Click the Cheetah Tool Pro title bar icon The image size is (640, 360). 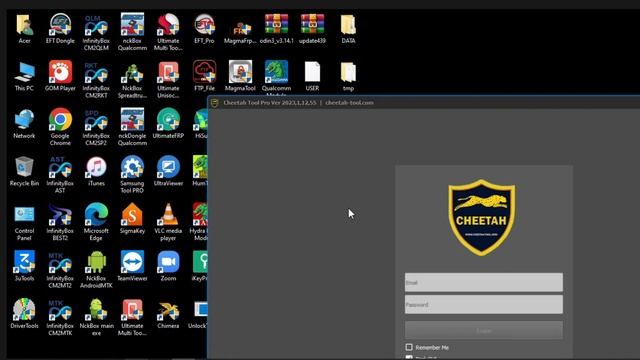click(x=215, y=103)
